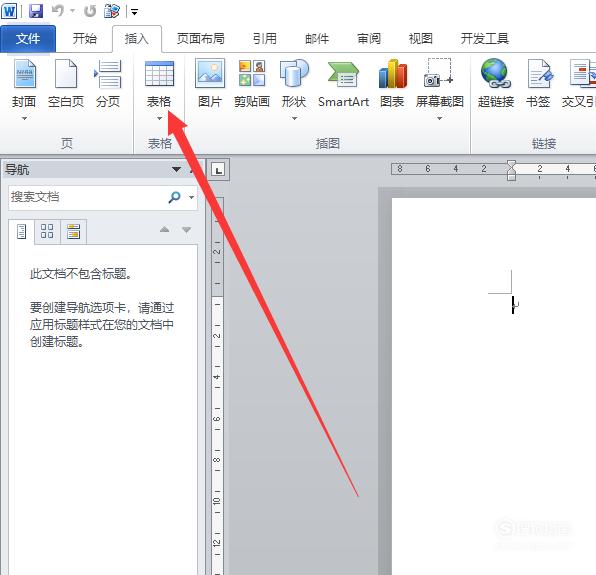The height and width of the screenshot is (575, 596).
Task: Click the vertical ruler margin area
Action: point(217,247)
